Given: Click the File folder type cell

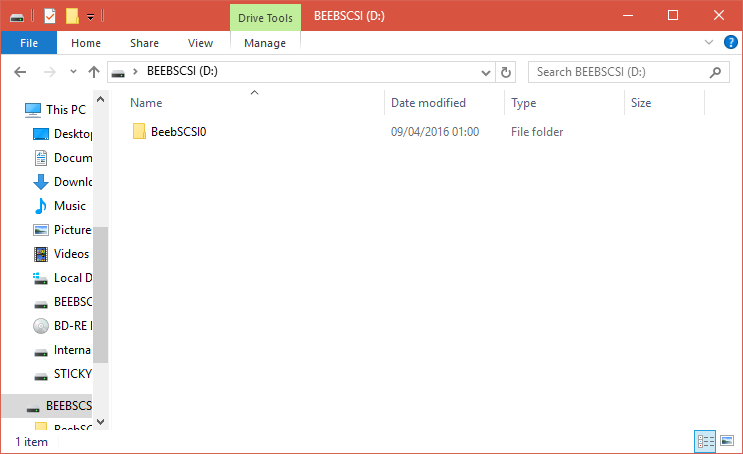Looking at the screenshot, I should pos(537,132).
